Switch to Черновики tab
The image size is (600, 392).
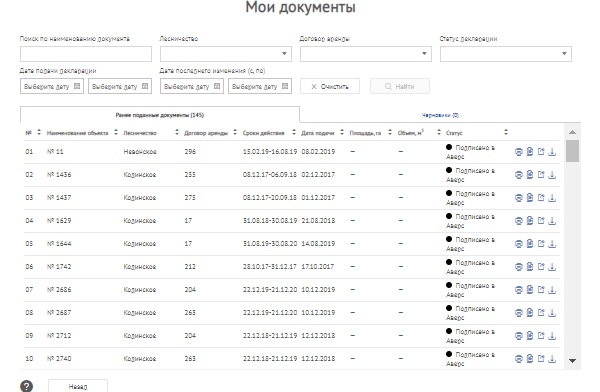[440, 115]
